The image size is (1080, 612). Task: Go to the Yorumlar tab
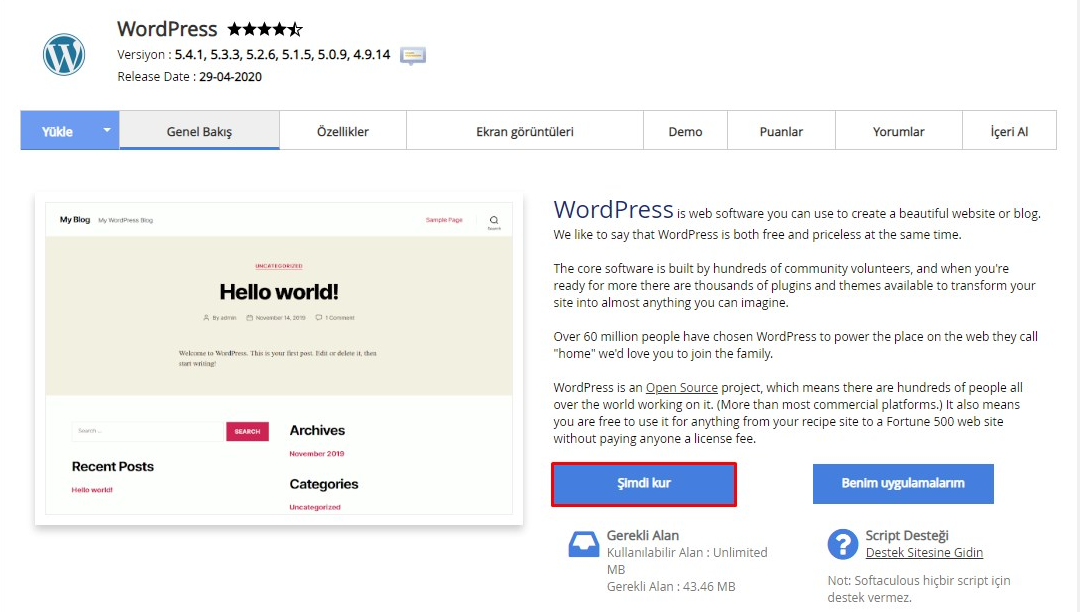tap(898, 131)
